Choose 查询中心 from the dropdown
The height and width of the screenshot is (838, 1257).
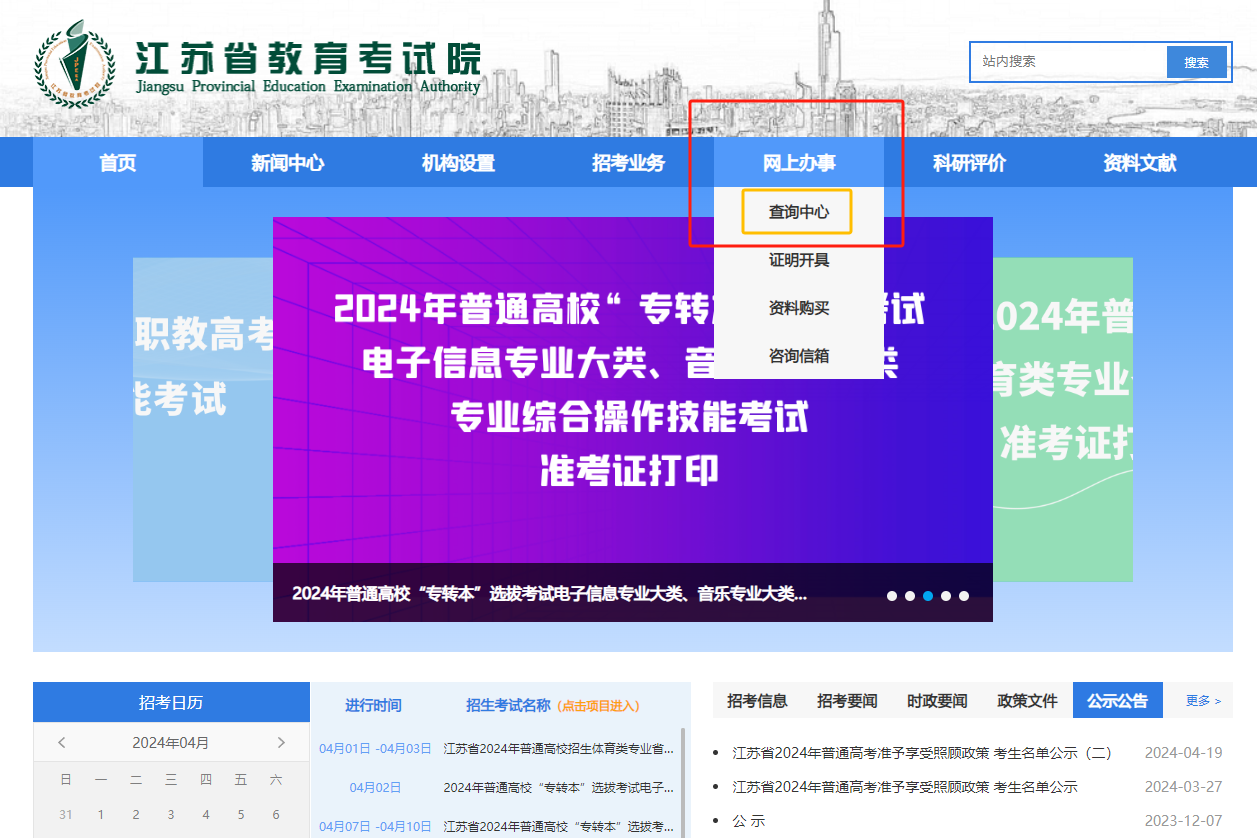click(x=798, y=212)
